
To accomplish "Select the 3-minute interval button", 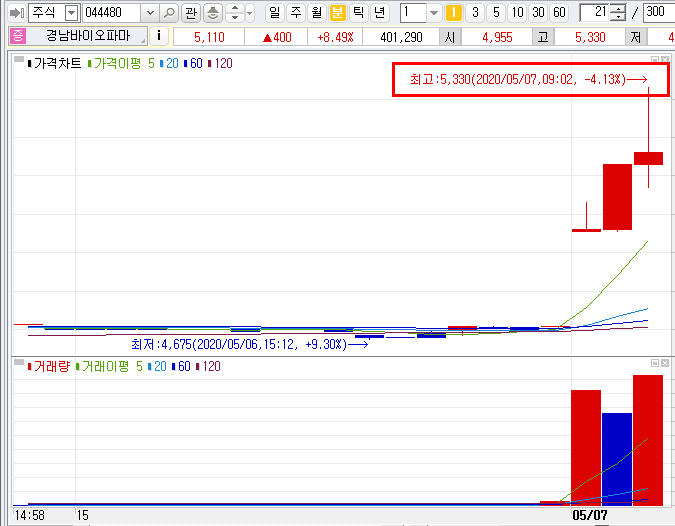I will [475, 13].
